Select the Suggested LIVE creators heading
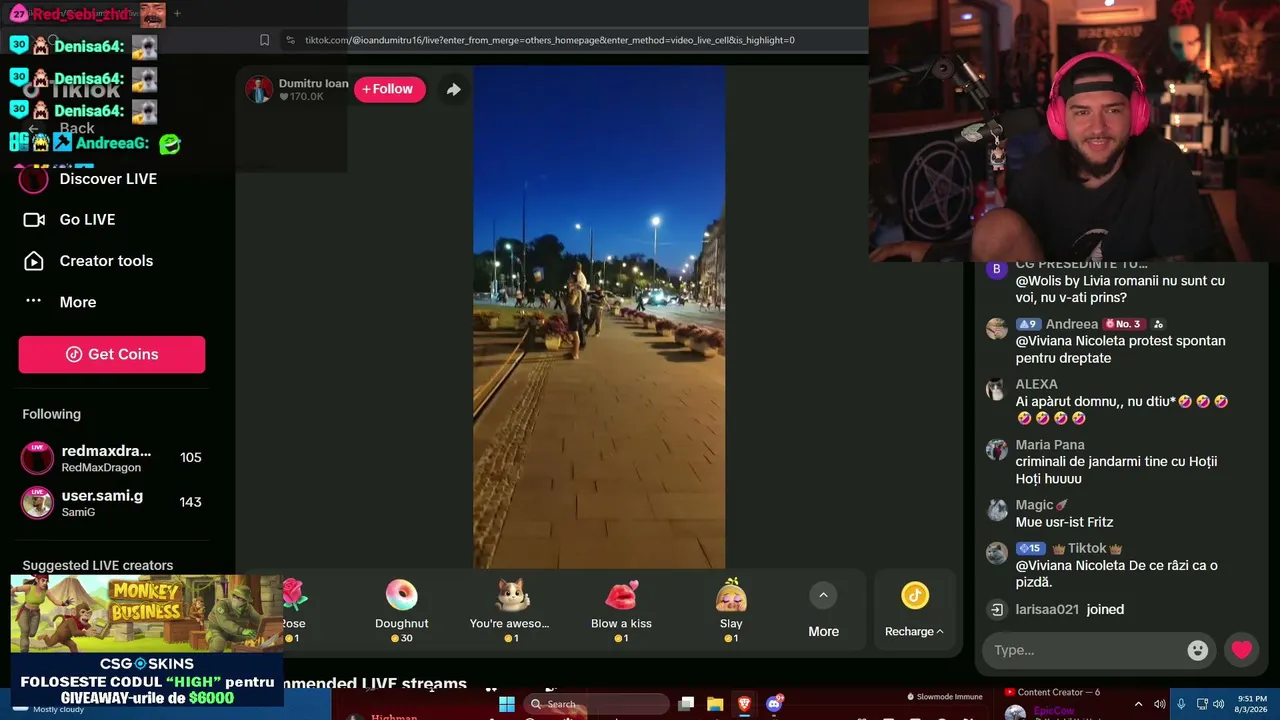This screenshot has height=720, width=1280. point(98,565)
